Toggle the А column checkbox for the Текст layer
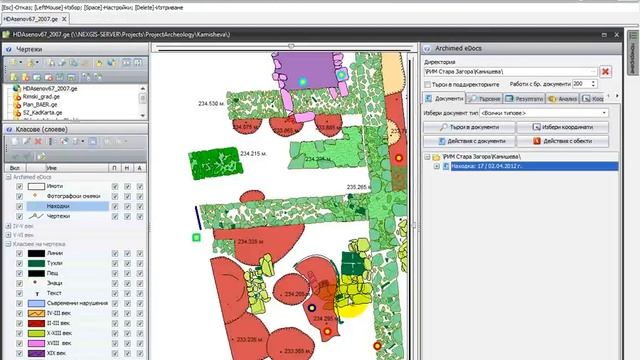The height and width of the screenshot is (360, 640). pos(140,293)
